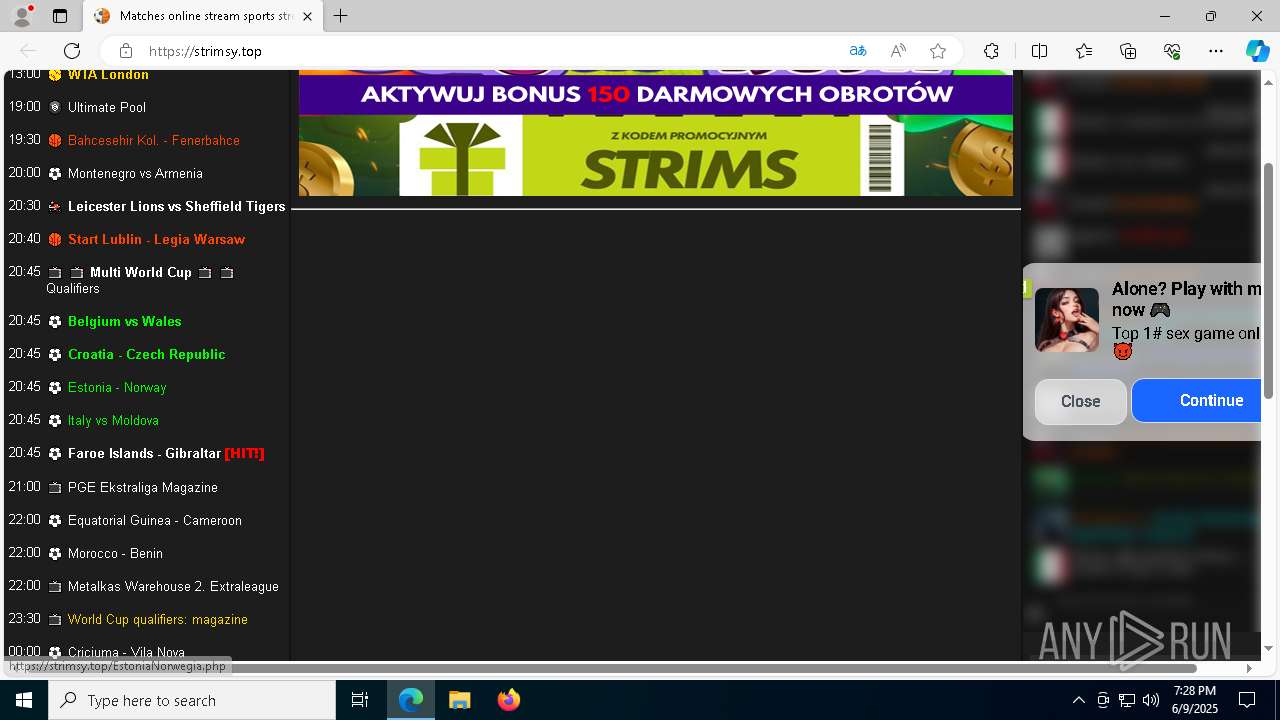1280x720 pixels.
Task: Open Metalkas Warehouse 2. Extraleague link
Action: 173,586
